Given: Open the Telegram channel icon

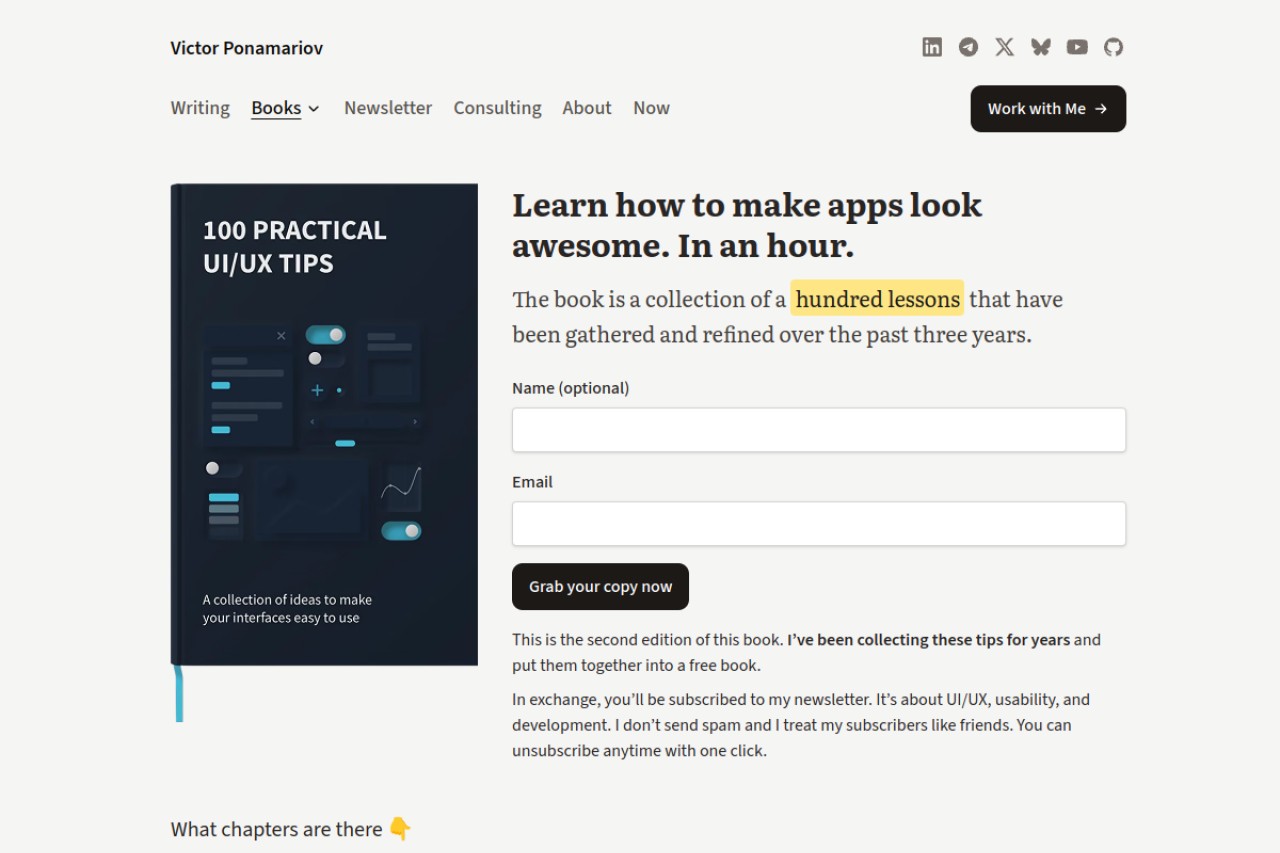Looking at the screenshot, I should point(968,47).
